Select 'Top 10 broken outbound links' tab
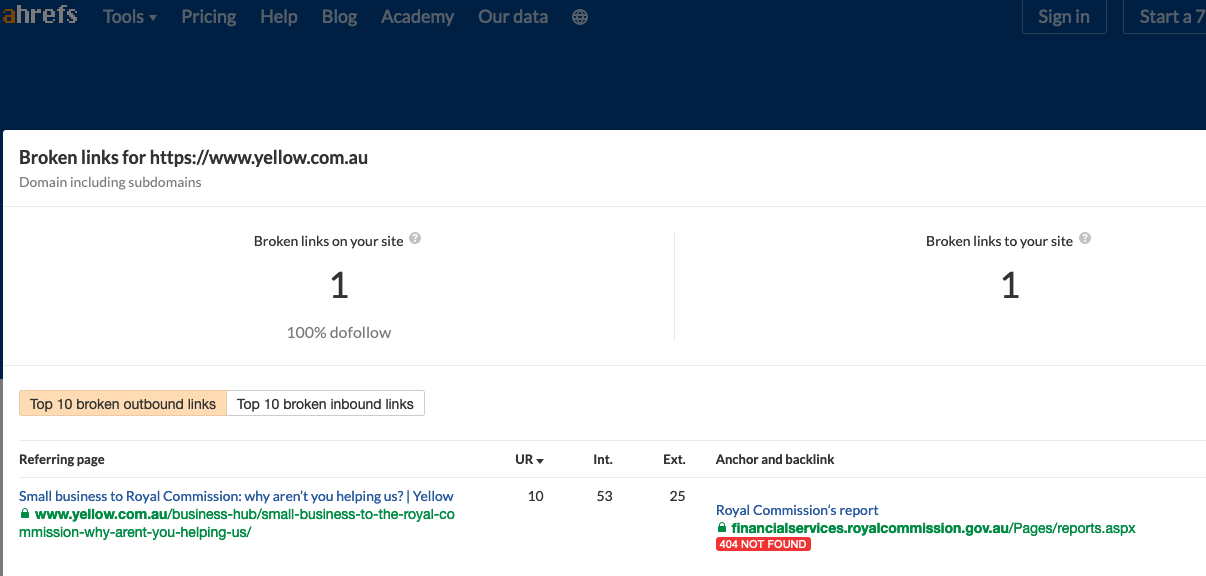The width and height of the screenshot is (1206, 576). (x=123, y=404)
